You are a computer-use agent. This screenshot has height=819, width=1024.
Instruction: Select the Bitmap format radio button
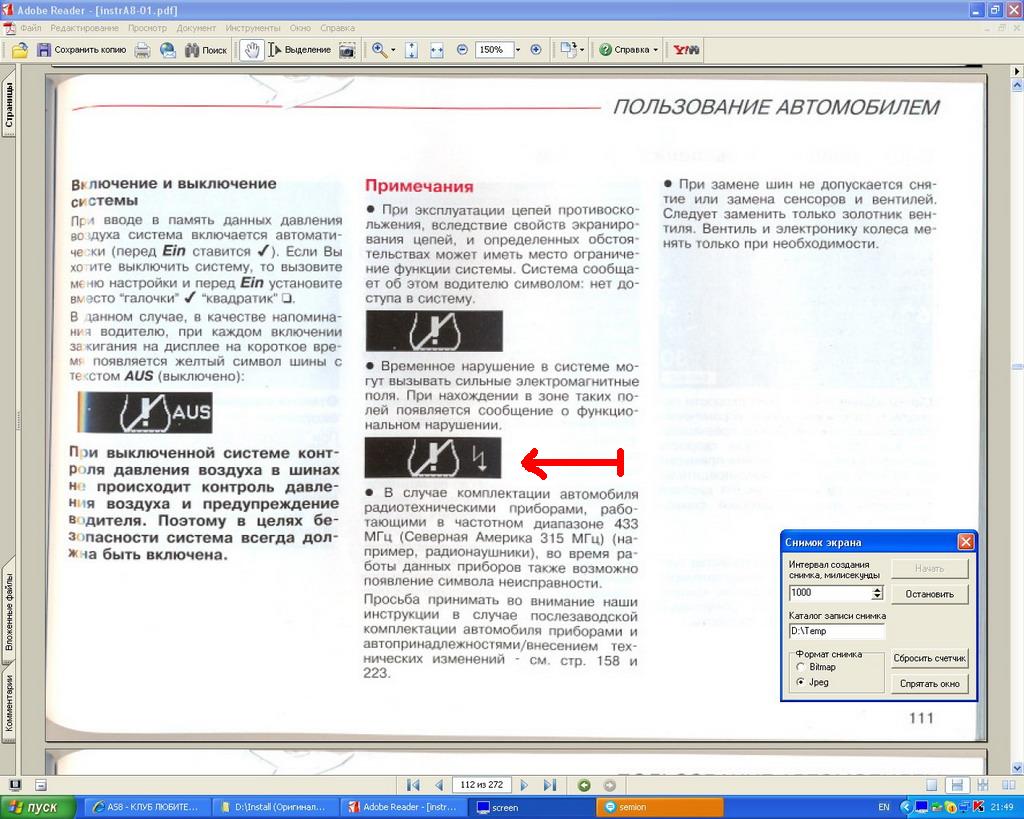[800, 666]
